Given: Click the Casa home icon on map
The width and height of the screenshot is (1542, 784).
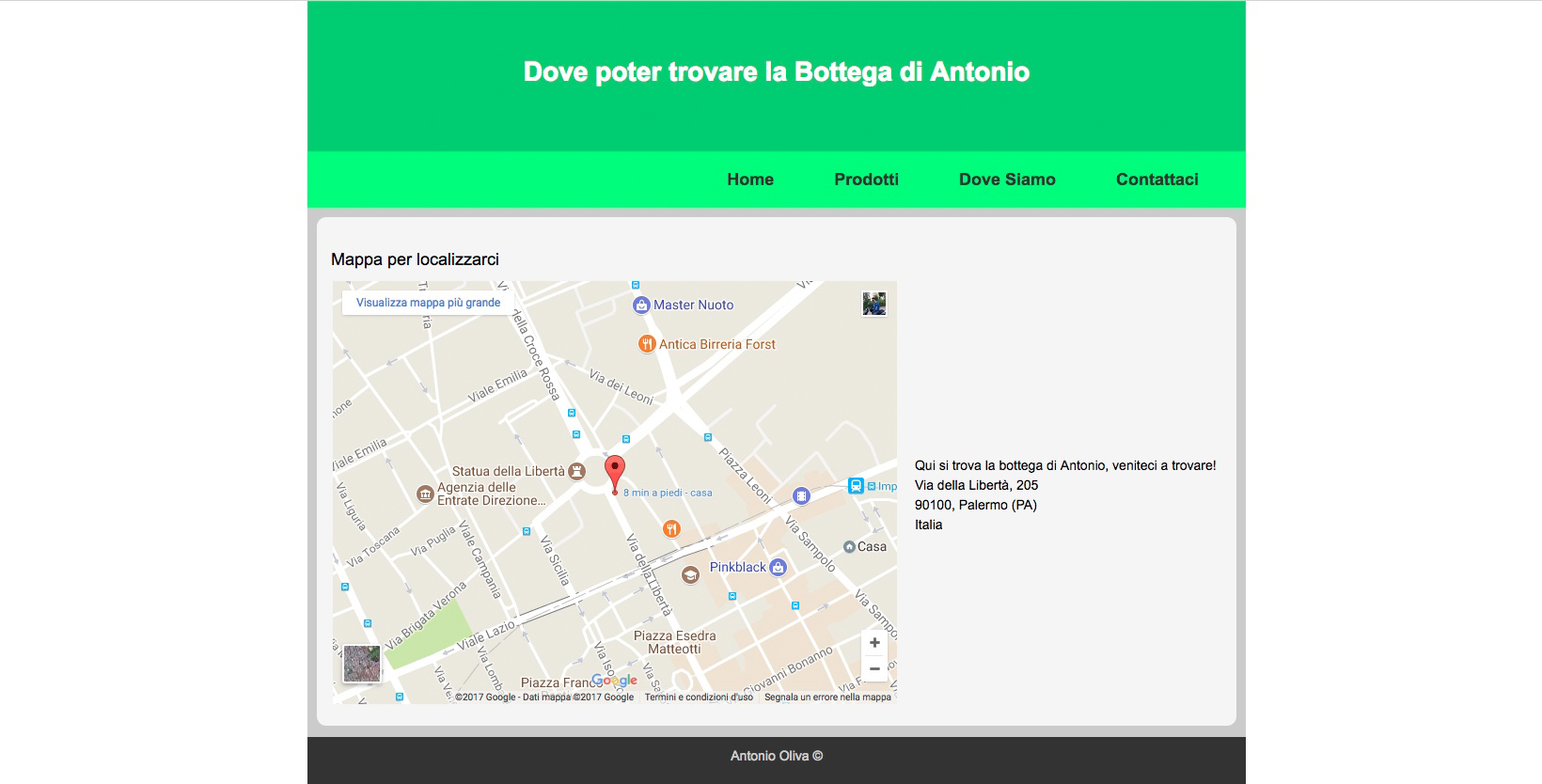Looking at the screenshot, I should [x=849, y=546].
